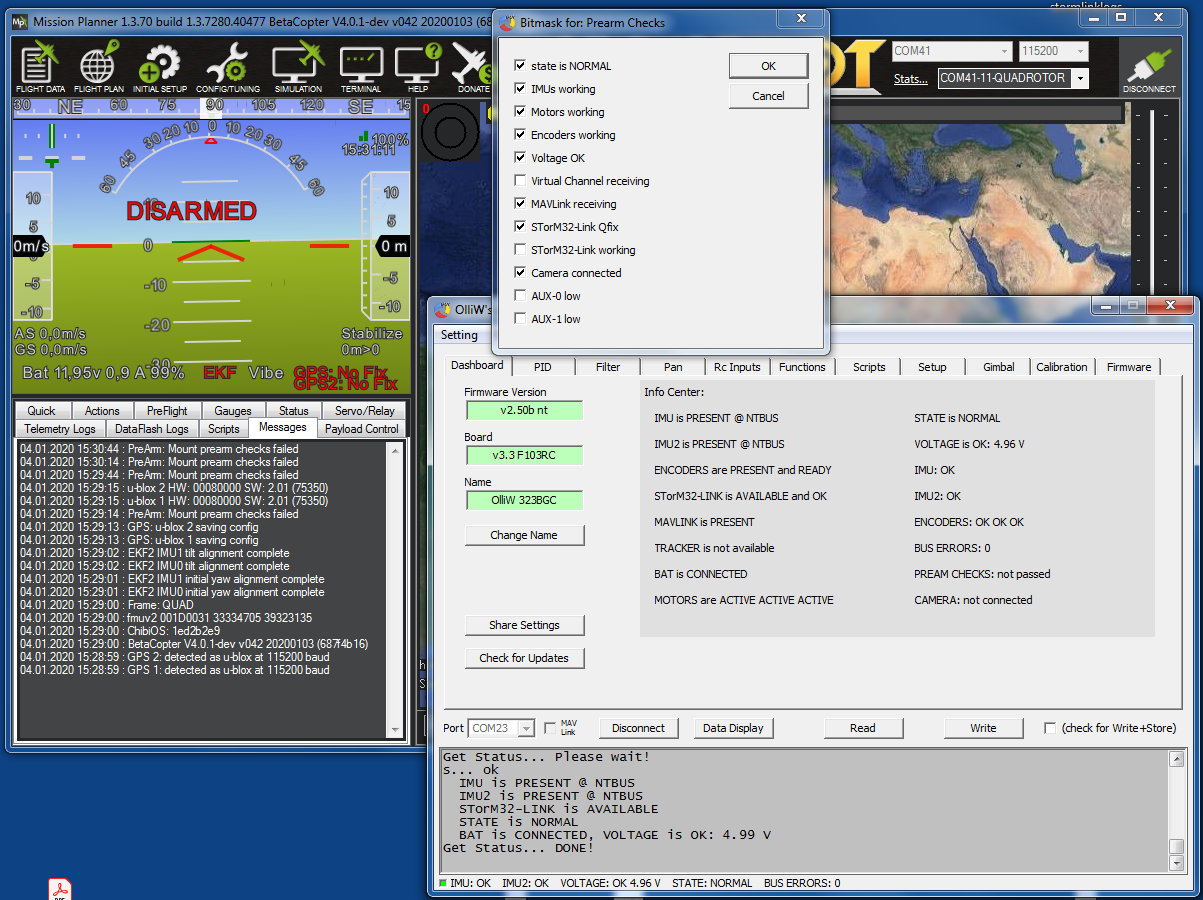Click the Check for Updates button
1203x900 pixels.
coord(524,658)
